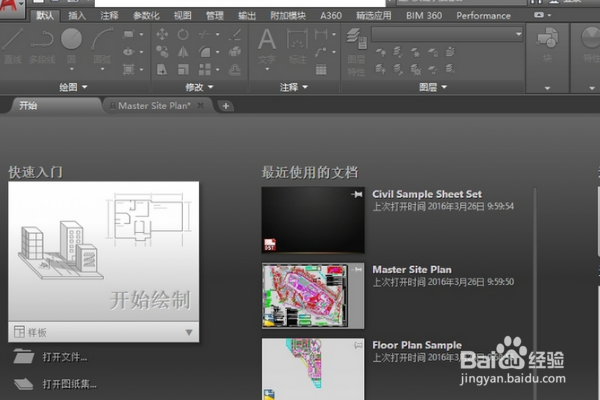
Task: Expand the 修改 (Modify) panel
Action: pyautogui.click(x=199, y=87)
